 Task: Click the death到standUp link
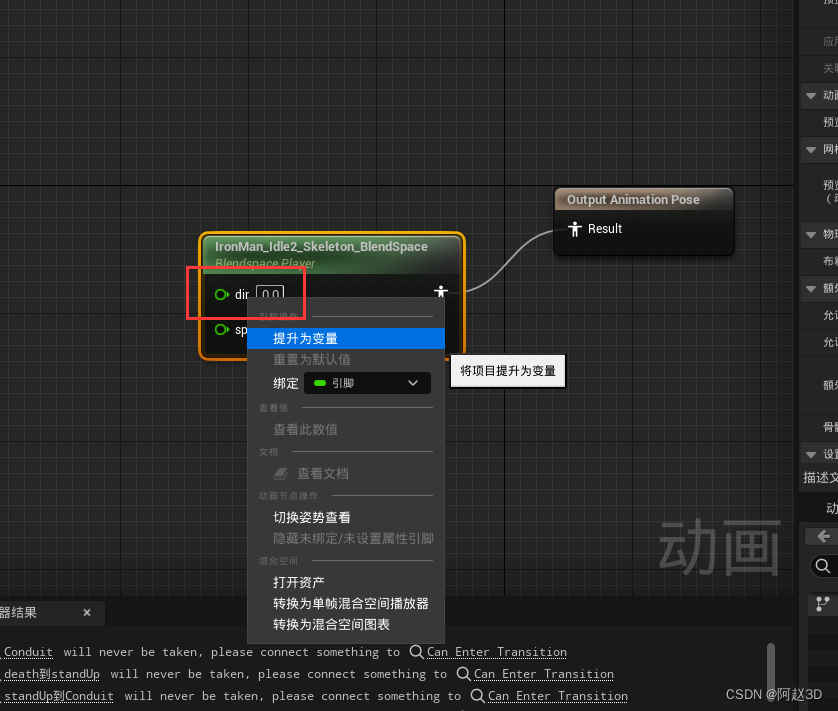tap(52, 674)
